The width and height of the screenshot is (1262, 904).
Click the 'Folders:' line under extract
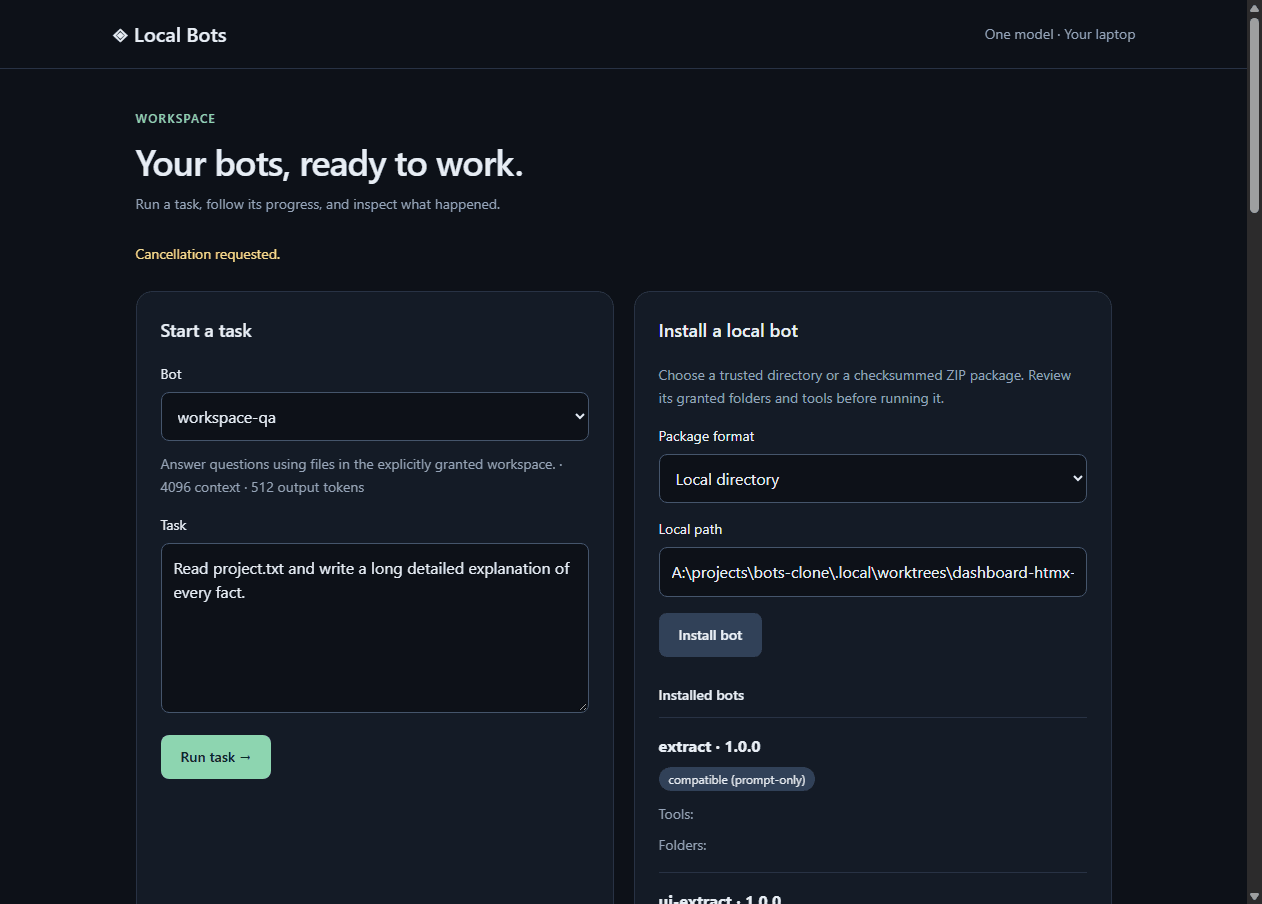coord(682,845)
